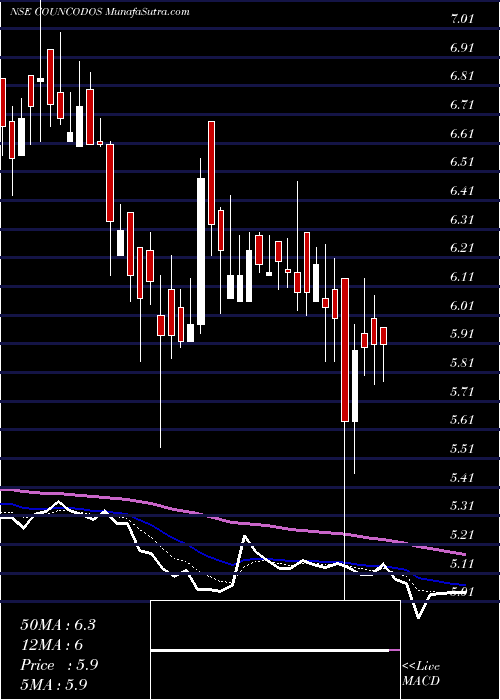The image size is (500, 700).
Task: Click the 50MA : 6.3 readout
Action: (58, 625)
